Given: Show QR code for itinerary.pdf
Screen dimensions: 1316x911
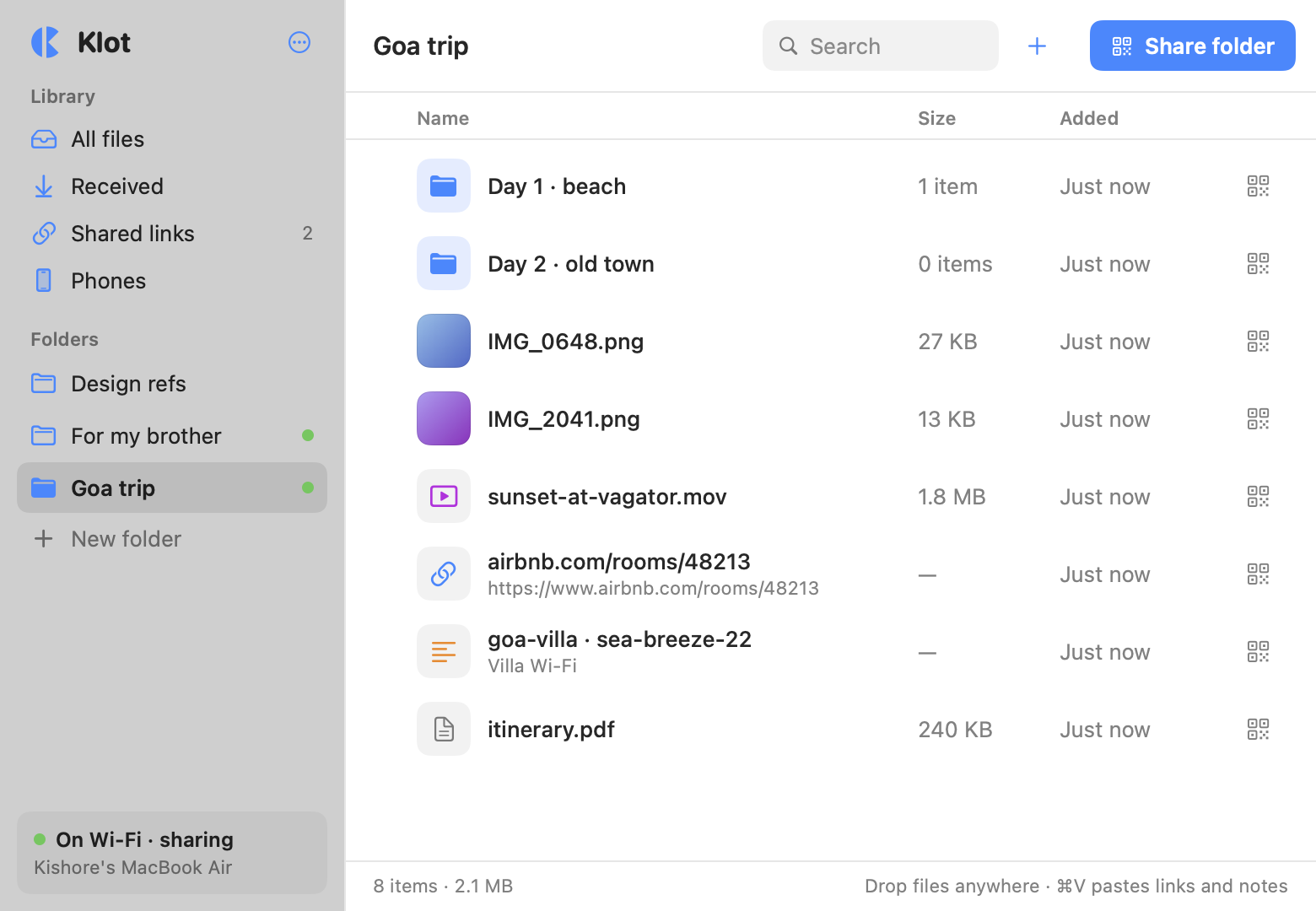Looking at the screenshot, I should pos(1258,729).
